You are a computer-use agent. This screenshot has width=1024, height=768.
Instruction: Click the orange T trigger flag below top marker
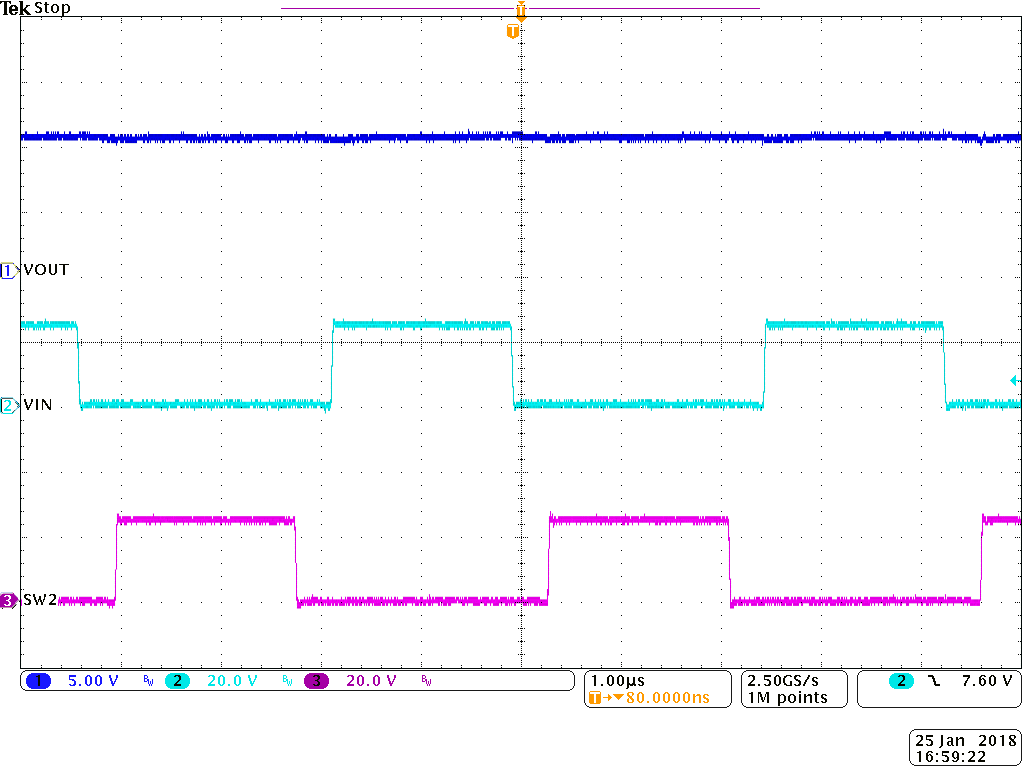pos(513,30)
